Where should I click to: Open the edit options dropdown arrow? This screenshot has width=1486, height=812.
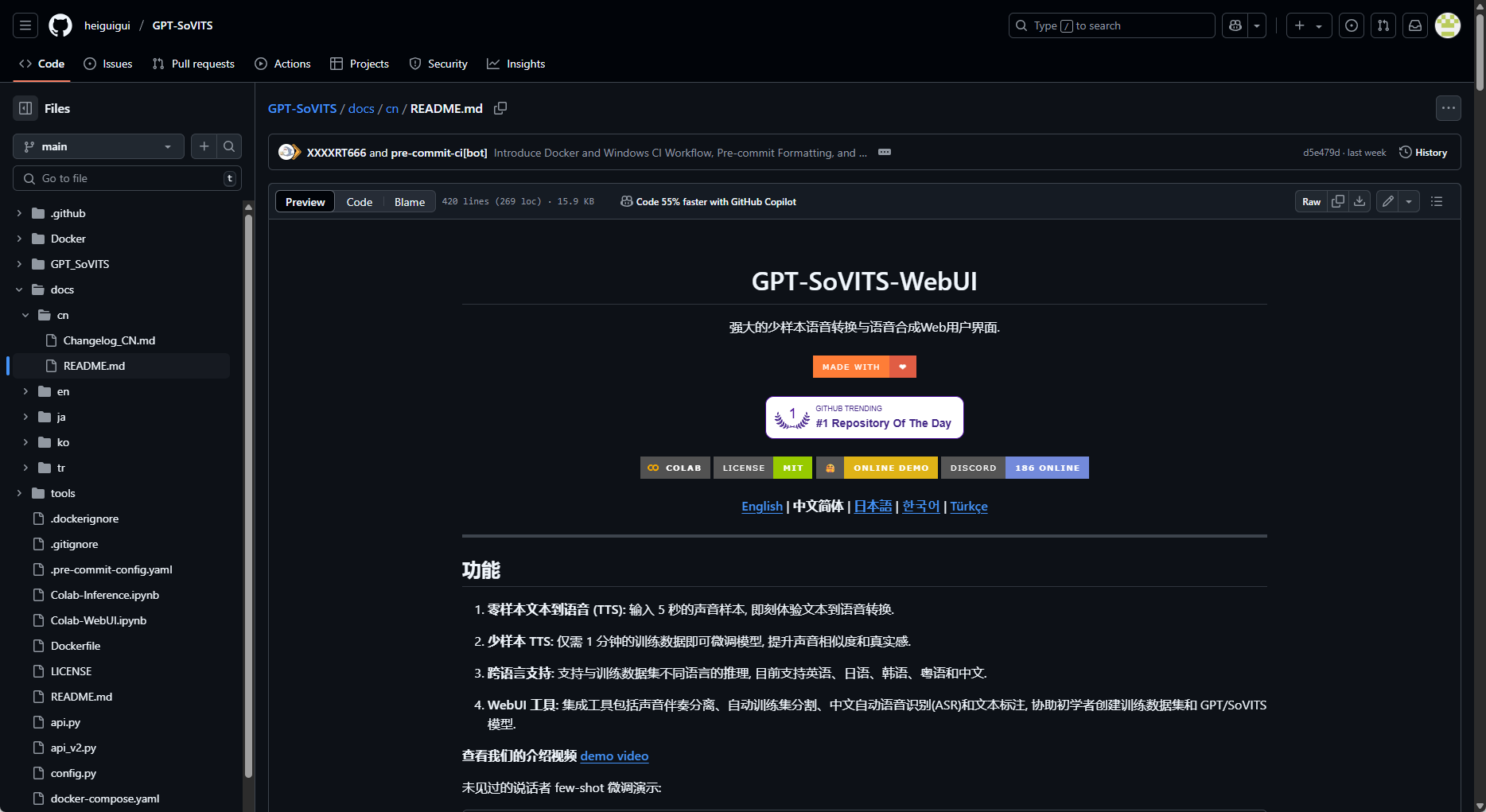(1409, 201)
